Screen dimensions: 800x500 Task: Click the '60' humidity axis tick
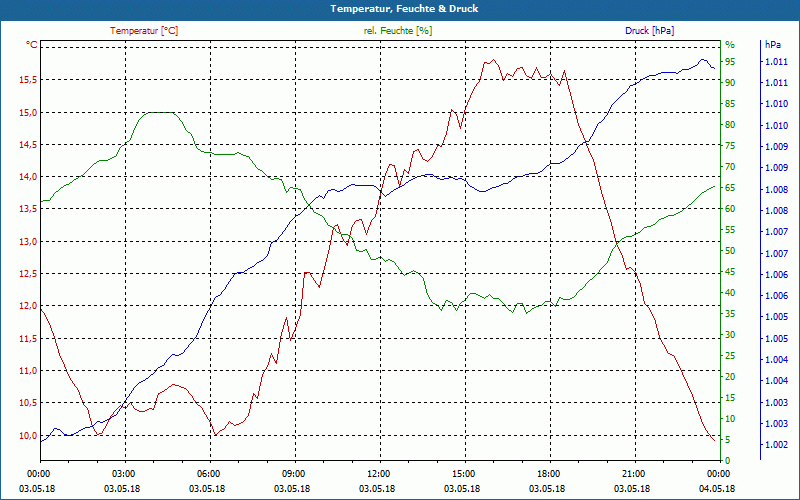[730, 209]
